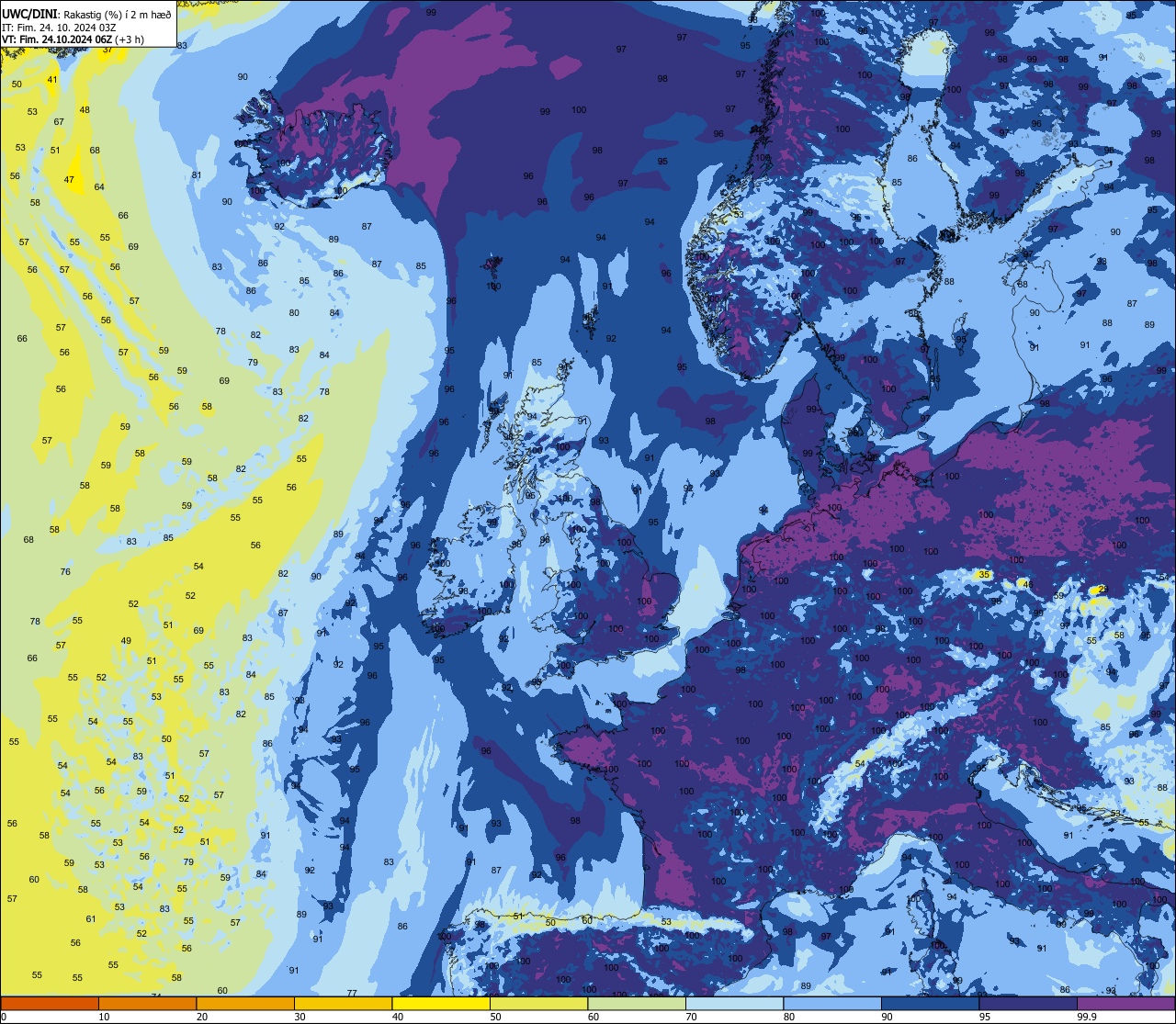Click the 'VT: Fim. 24.10.2024 06Z (+3 h)' line

pos(73,39)
